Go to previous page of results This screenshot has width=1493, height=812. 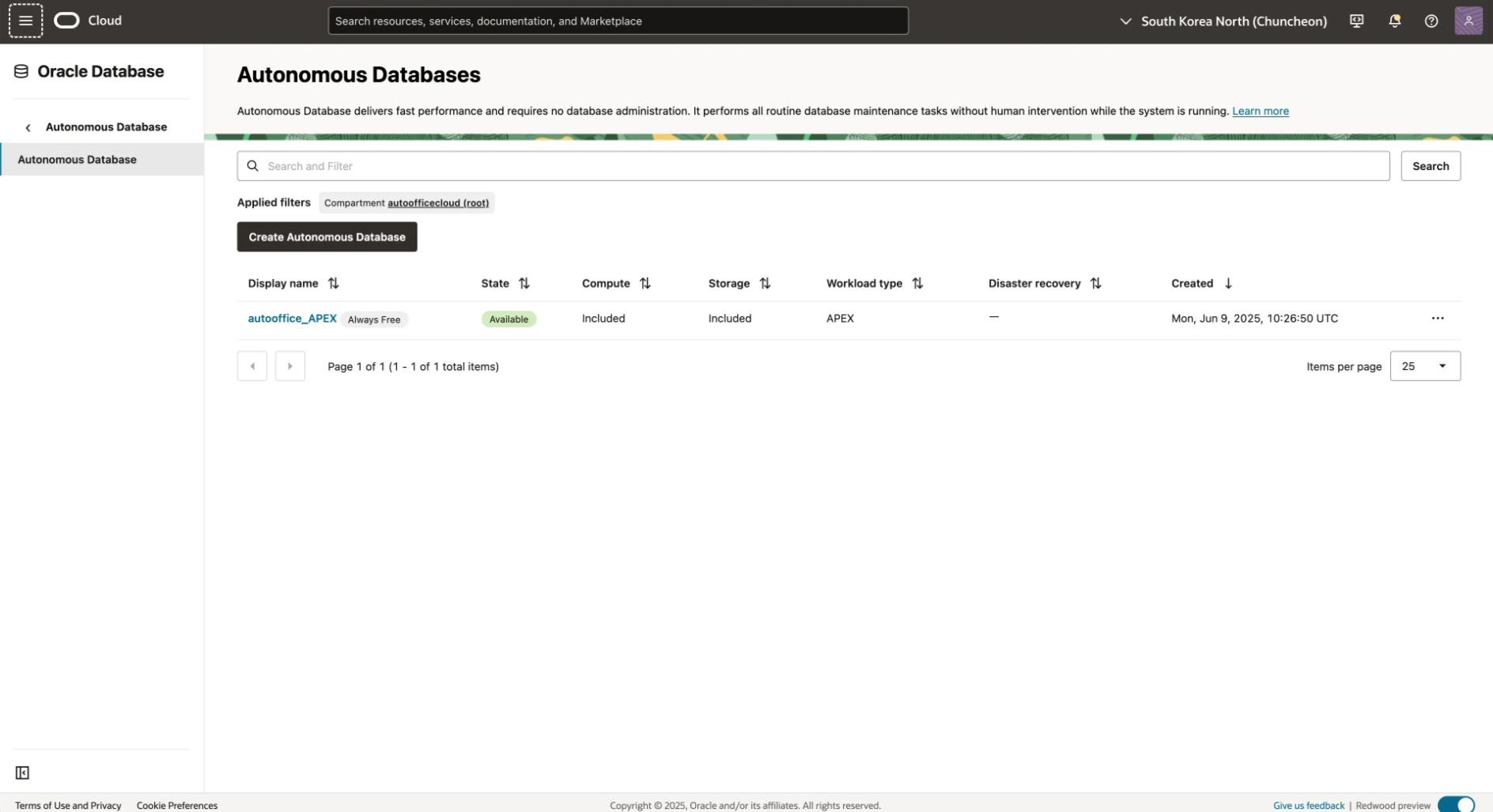click(252, 366)
